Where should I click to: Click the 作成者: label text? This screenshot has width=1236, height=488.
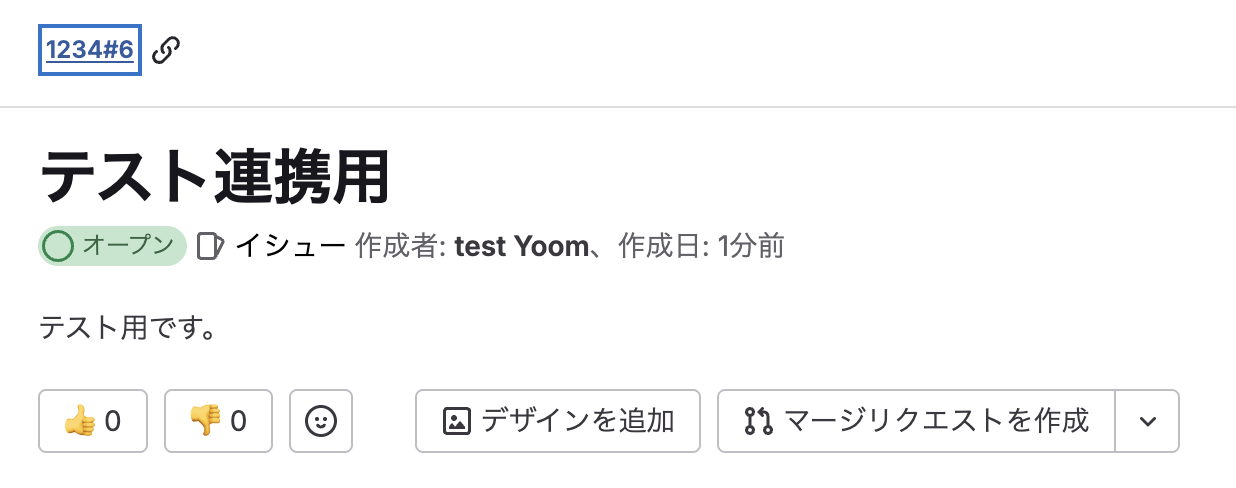[x=400, y=245]
